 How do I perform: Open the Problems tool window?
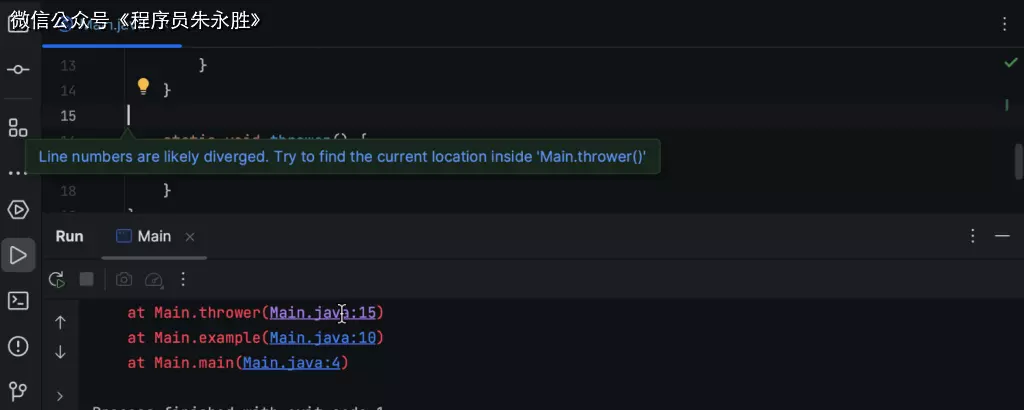[x=18, y=346]
